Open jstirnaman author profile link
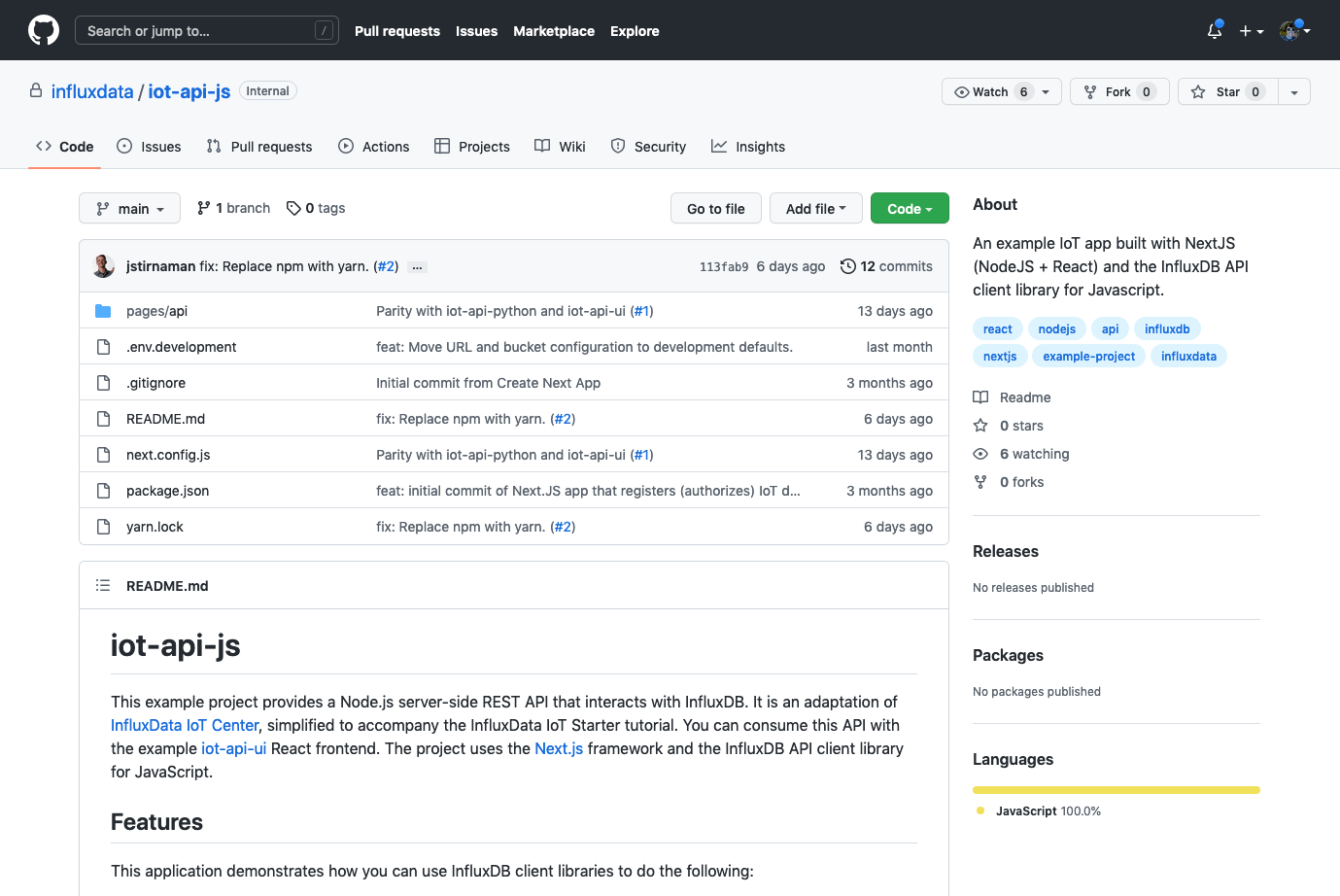The image size is (1340, 896). pos(160,266)
